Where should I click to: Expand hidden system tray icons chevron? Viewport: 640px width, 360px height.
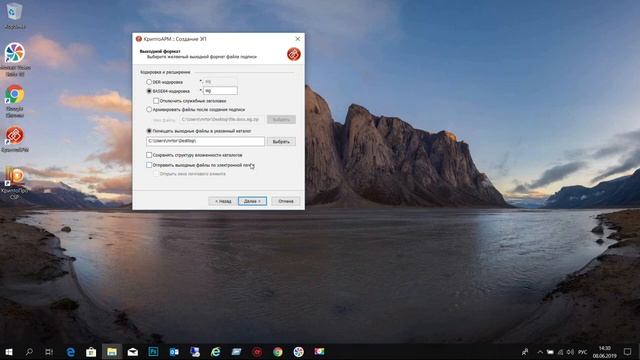point(540,352)
